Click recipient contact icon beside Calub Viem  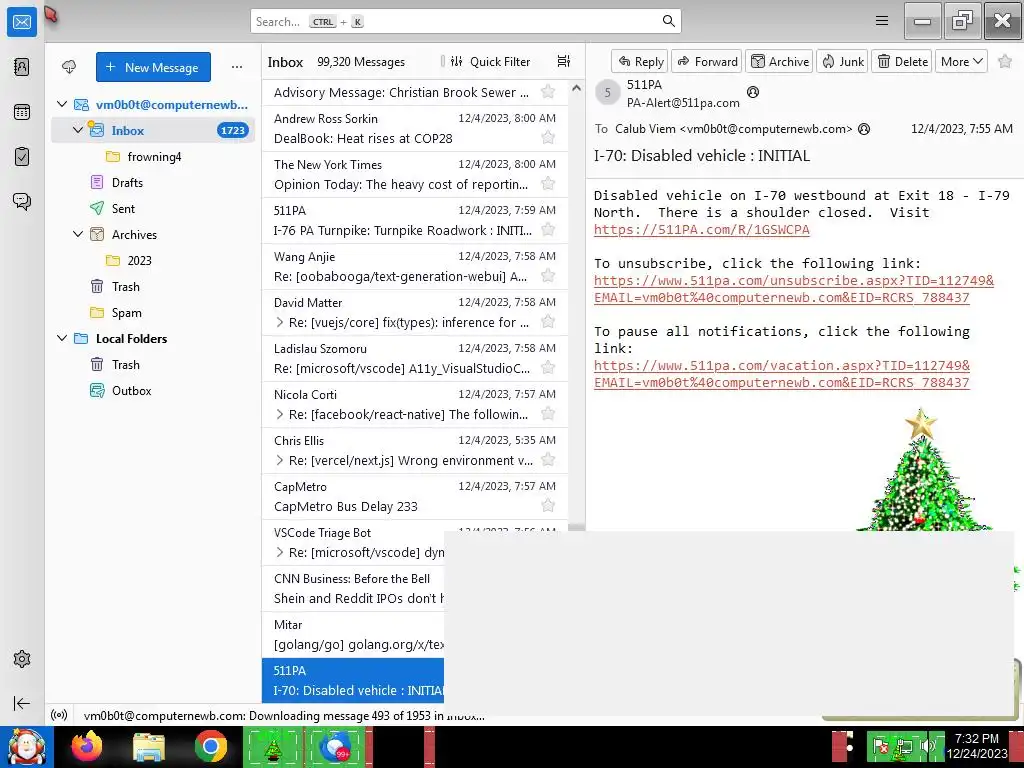864,129
